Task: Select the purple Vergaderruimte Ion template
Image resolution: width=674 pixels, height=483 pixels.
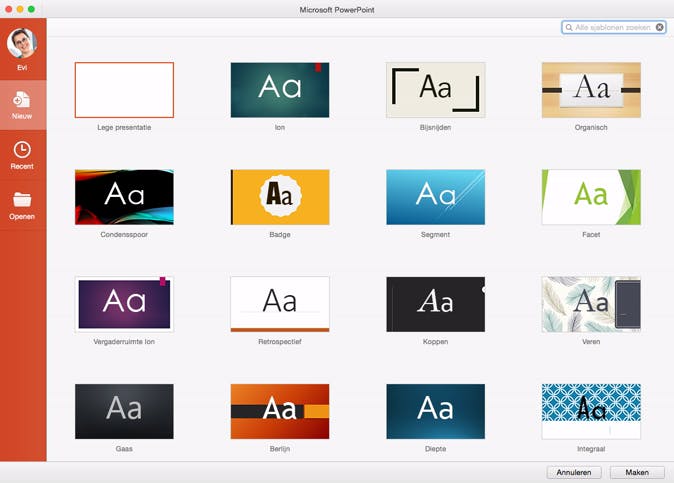Action: (124, 304)
